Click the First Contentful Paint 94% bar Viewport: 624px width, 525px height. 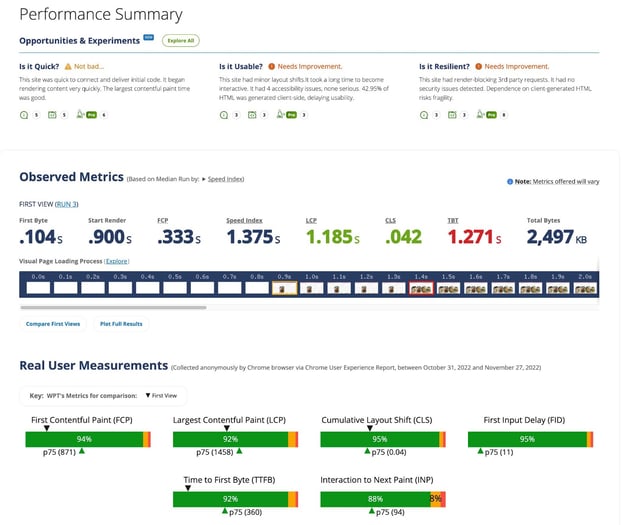(84, 439)
